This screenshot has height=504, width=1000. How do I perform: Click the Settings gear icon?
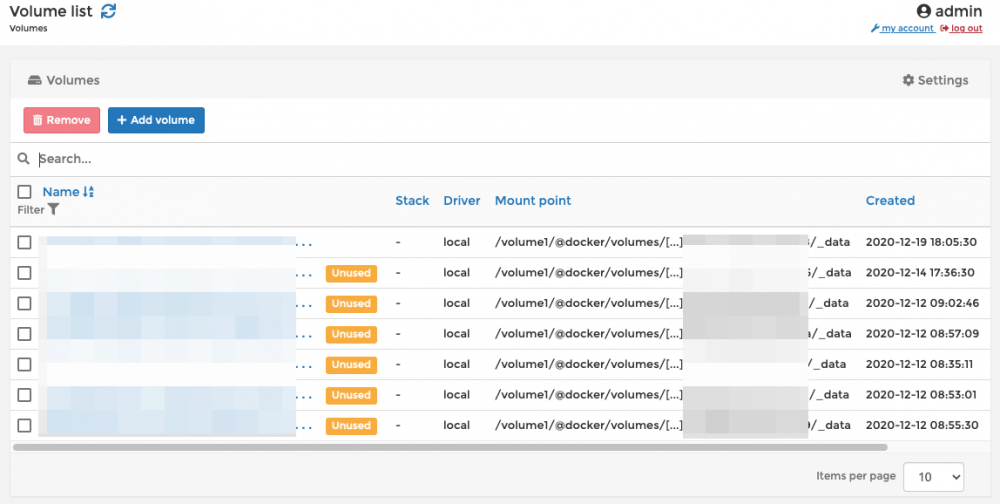coord(908,80)
